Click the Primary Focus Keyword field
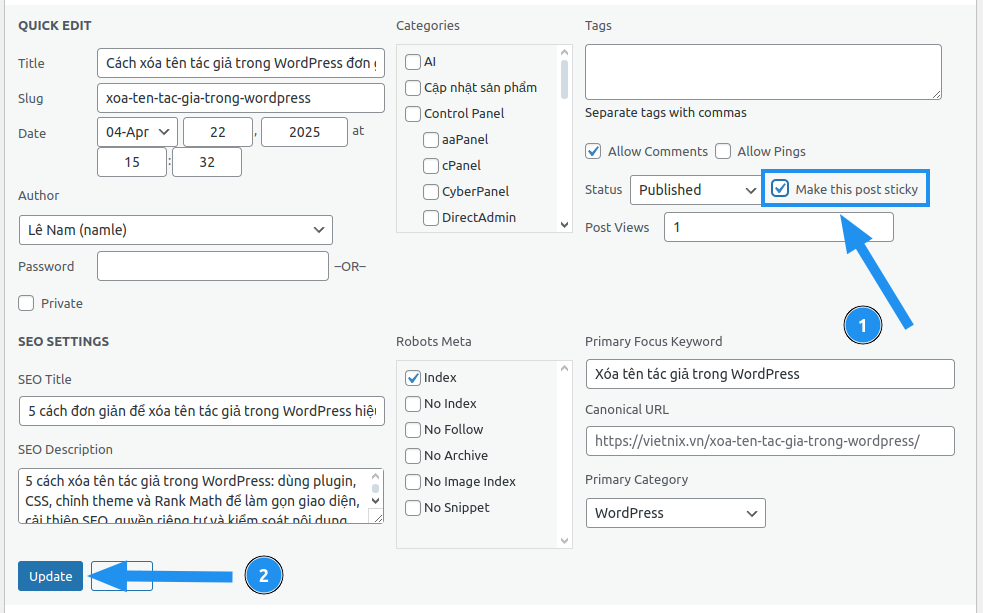Image resolution: width=983 pixels, height=613 pixels. 769,374
